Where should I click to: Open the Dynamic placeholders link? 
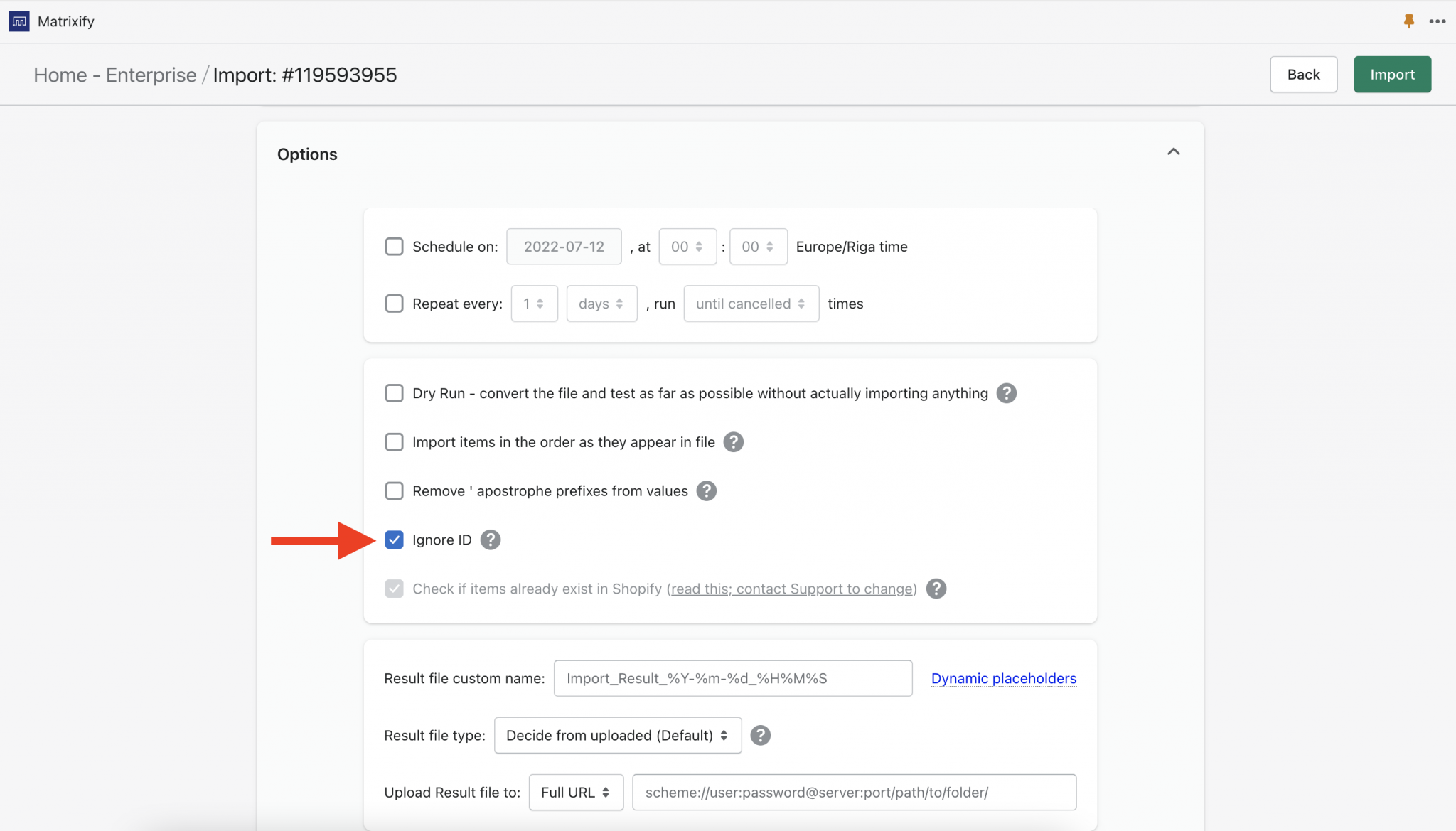(x=1003, y=678)
